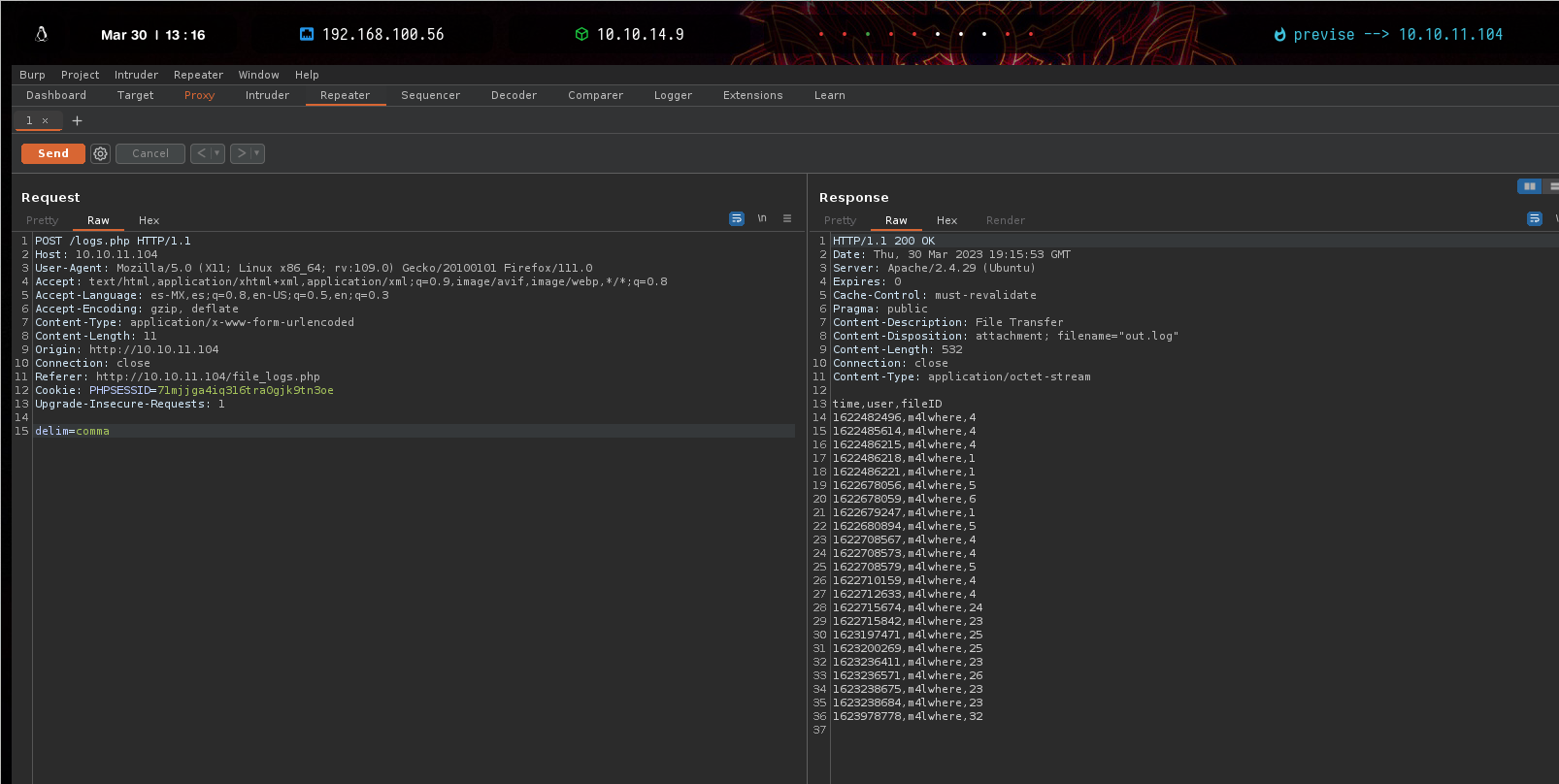
Task: Switch to the Decoder tab
Action: pyautogui.click(x=514, y=95)
